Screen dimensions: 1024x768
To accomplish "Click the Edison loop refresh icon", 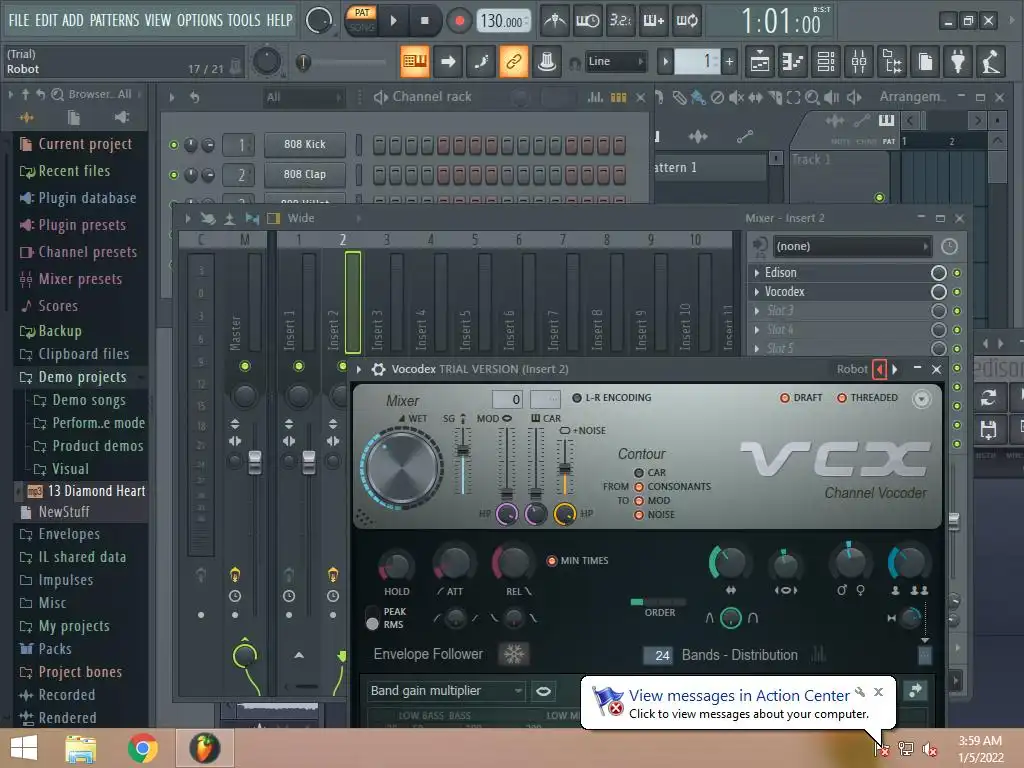I will [988, 397].
